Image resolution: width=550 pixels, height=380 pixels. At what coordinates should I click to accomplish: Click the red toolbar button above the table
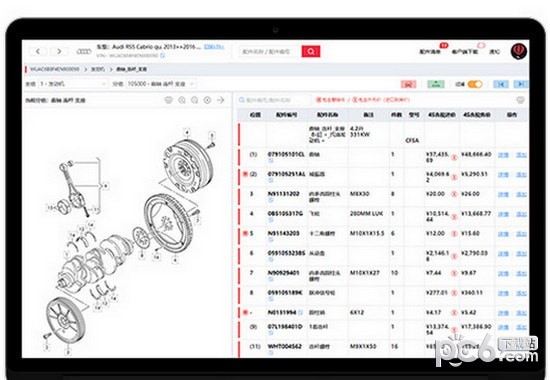point(408,84)
